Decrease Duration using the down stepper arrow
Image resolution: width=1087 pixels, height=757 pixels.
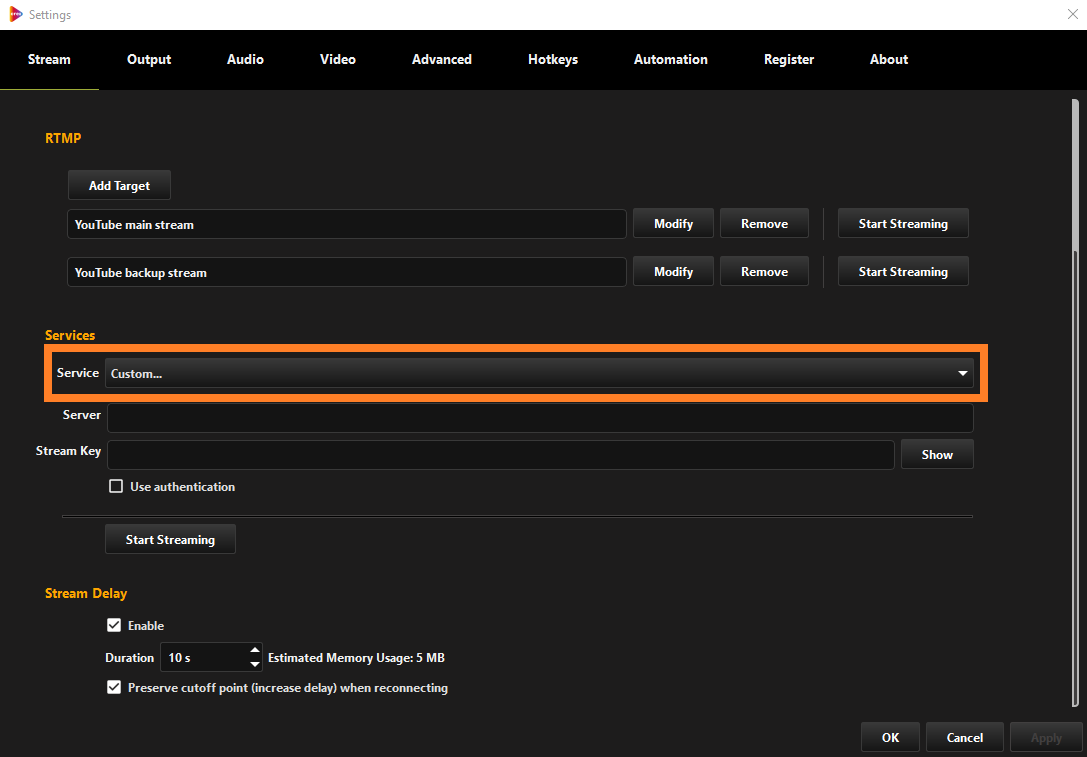point(255,663)
